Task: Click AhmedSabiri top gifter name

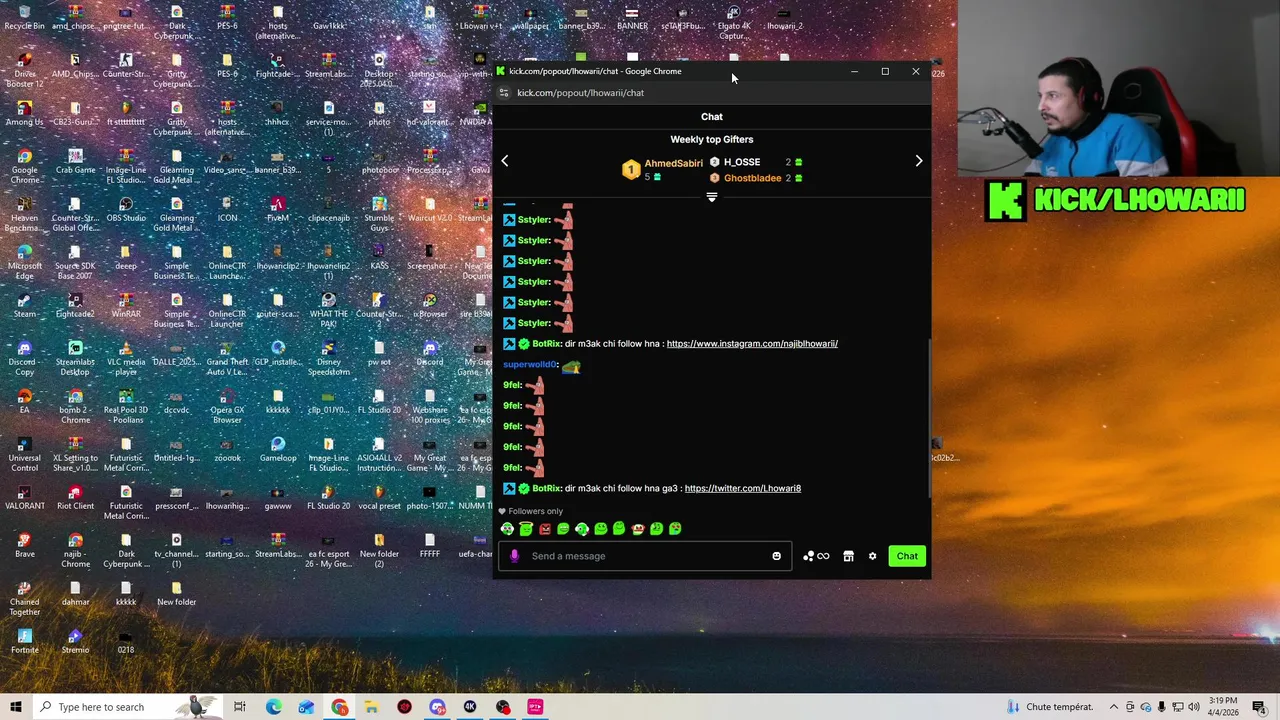Action: (x=673, y=163)
